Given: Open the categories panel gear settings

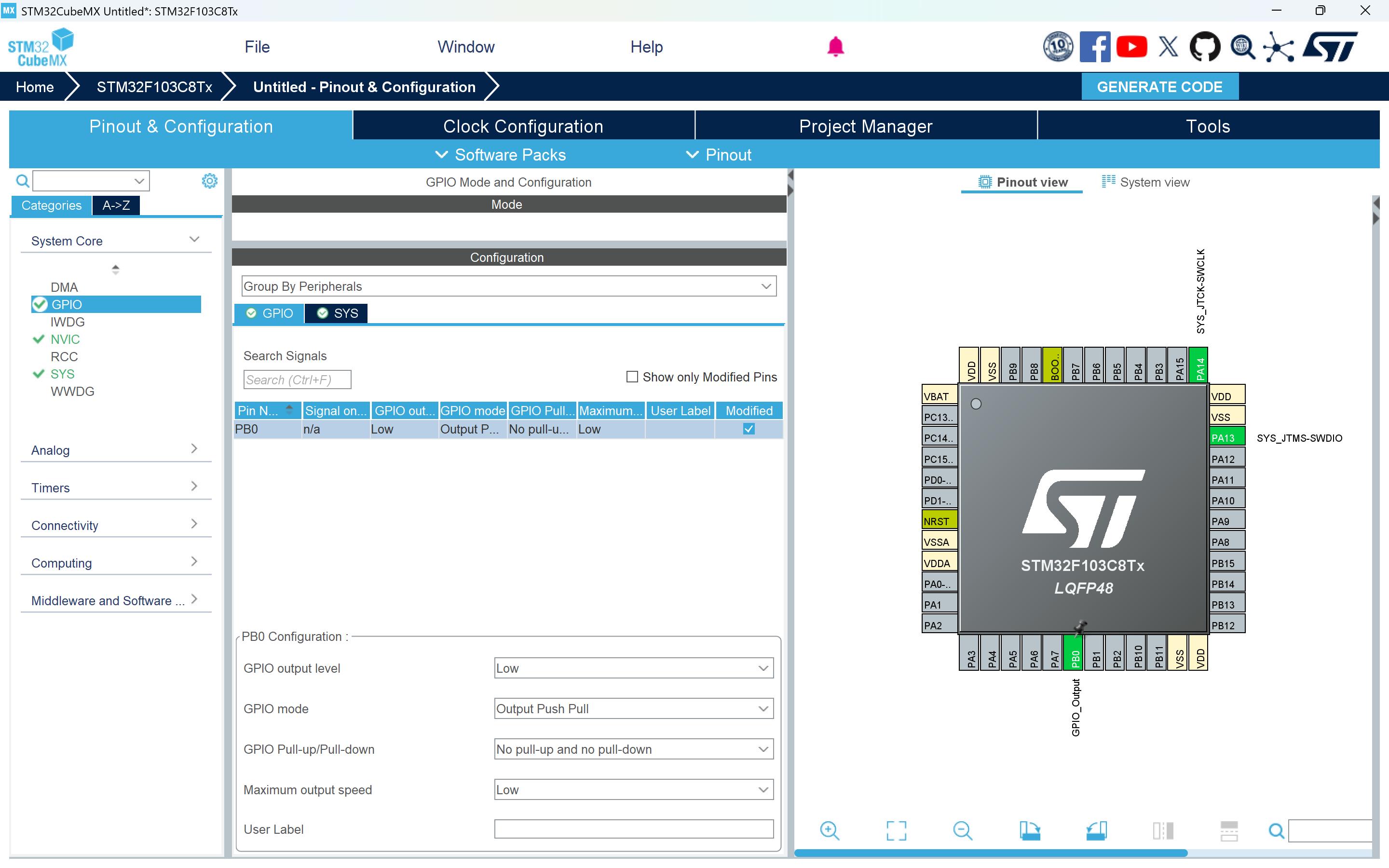Looking at the screenshot, I should [x=209, y=181].
